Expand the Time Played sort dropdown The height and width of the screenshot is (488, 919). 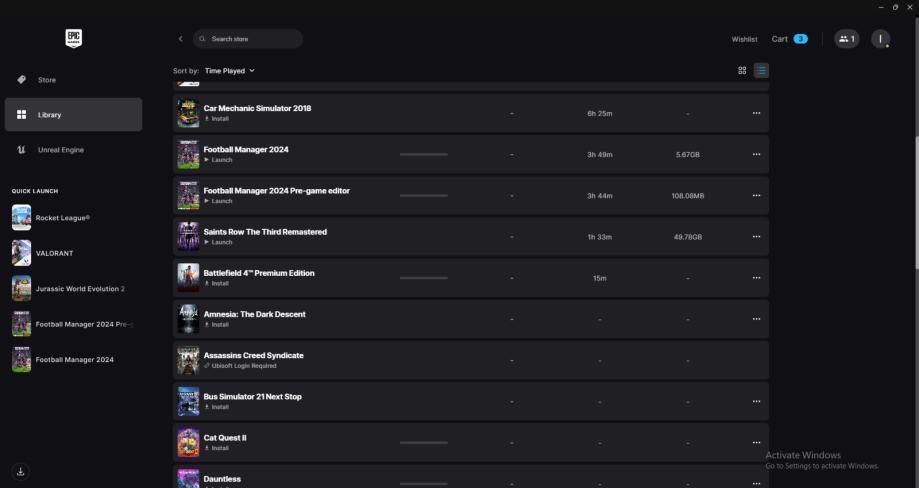point(230,71)
